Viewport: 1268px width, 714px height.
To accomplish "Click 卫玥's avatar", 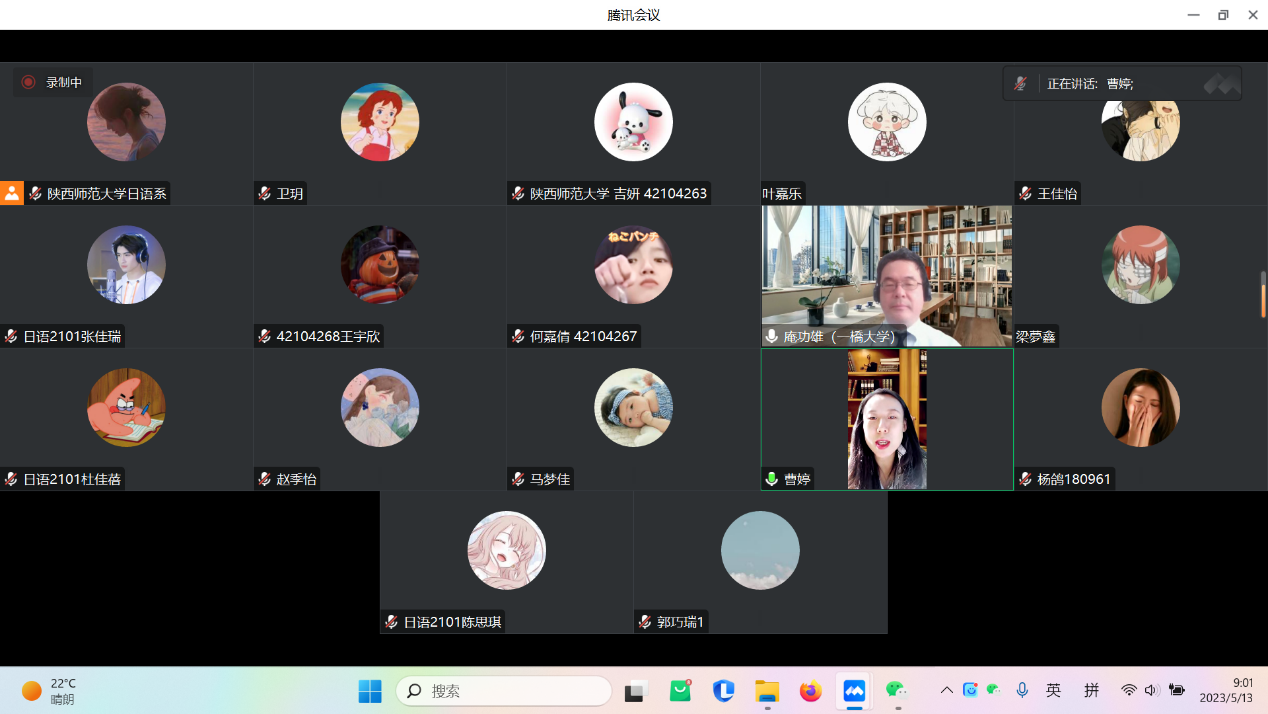I will [x=379, y=122].
